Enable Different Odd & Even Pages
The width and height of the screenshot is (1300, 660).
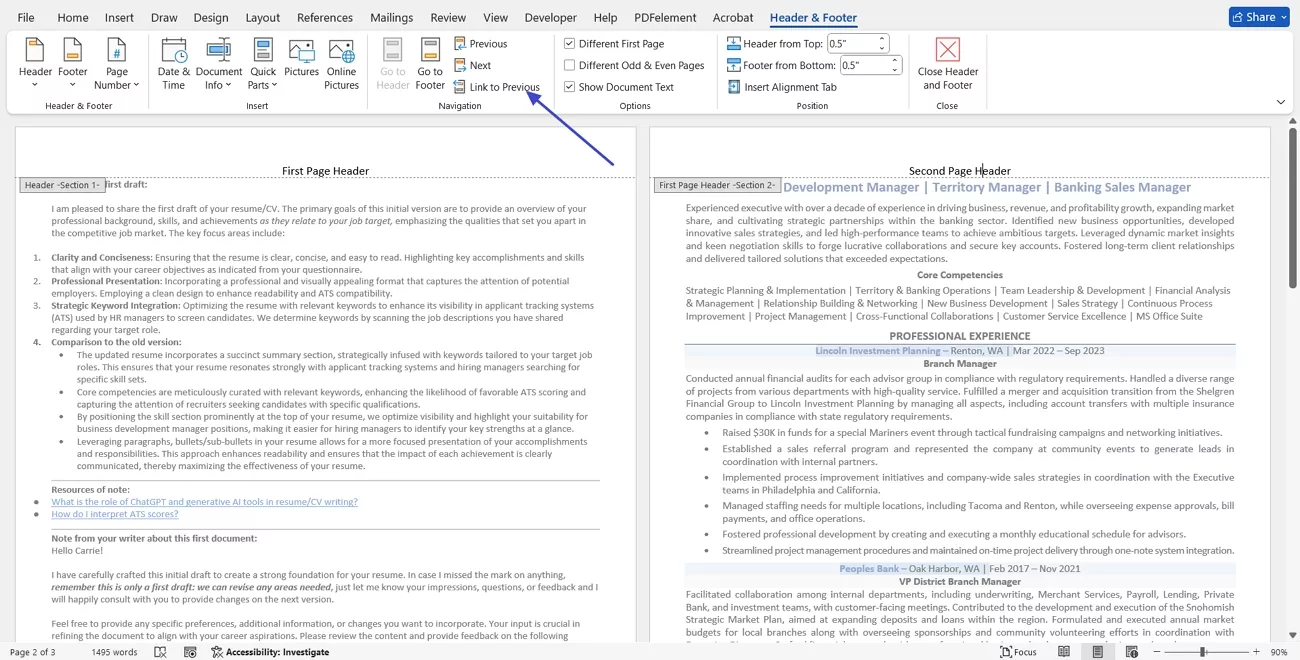[x=569, y=65]
